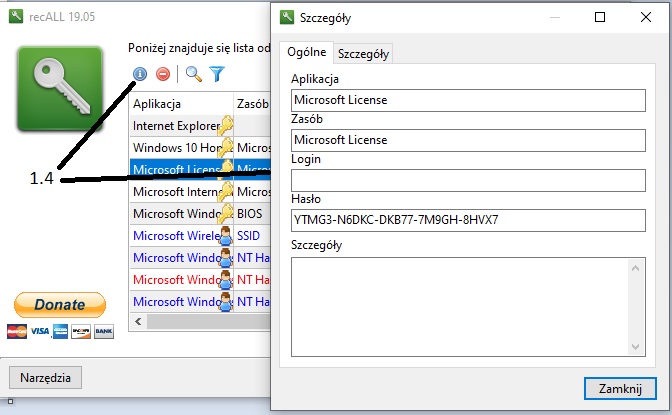The image size is (672, 415).
Task: Maximize the Szczegóły dialog window
Action: pyautogui.click(x=600, y=17)
